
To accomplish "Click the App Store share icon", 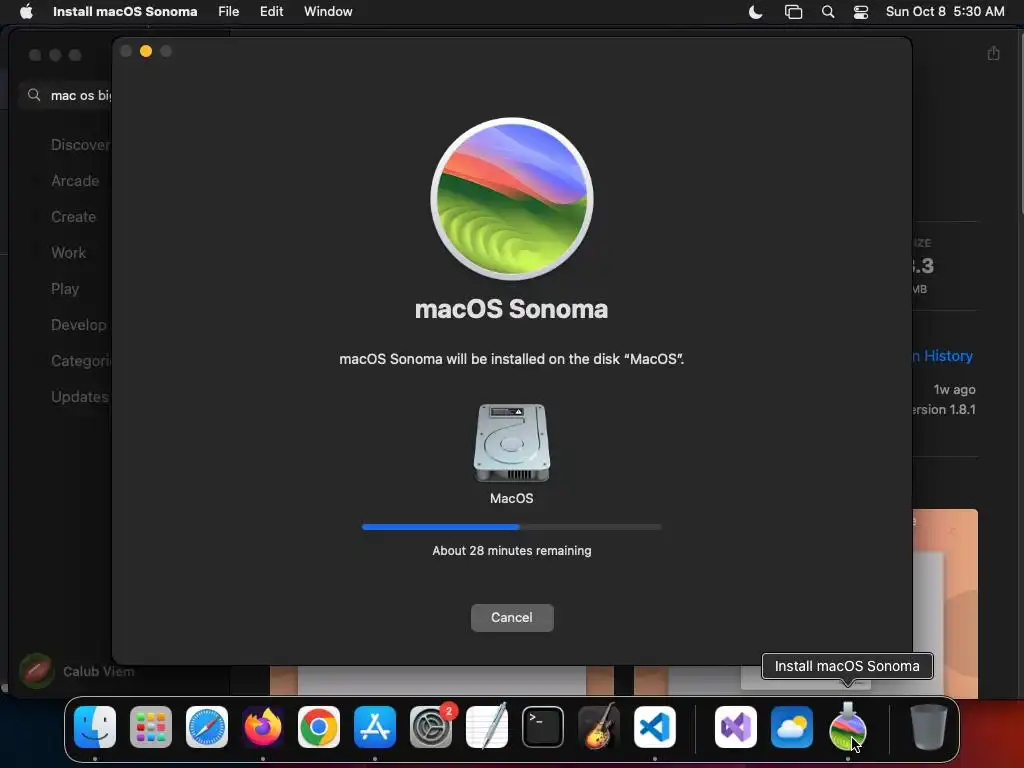I will [993, 53].
